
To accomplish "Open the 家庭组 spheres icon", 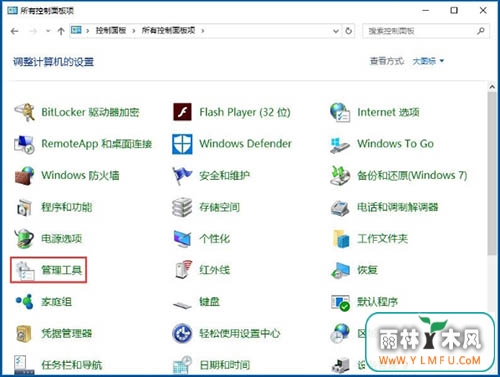I will coord(25,302).
